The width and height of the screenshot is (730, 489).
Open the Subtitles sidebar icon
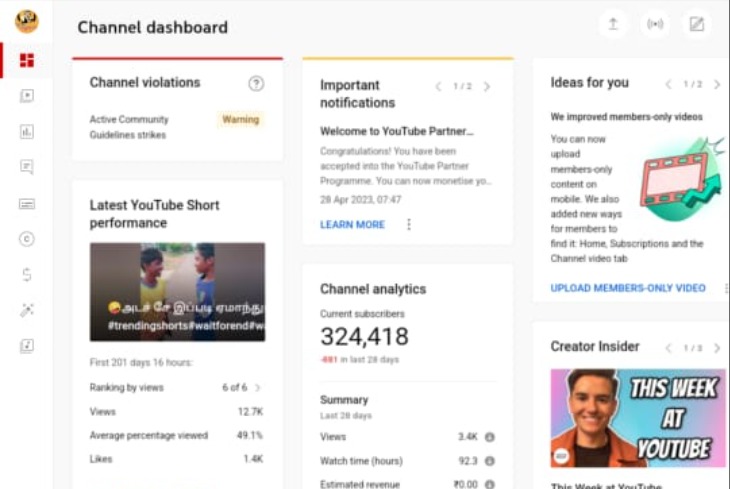(x=27, y=204)
